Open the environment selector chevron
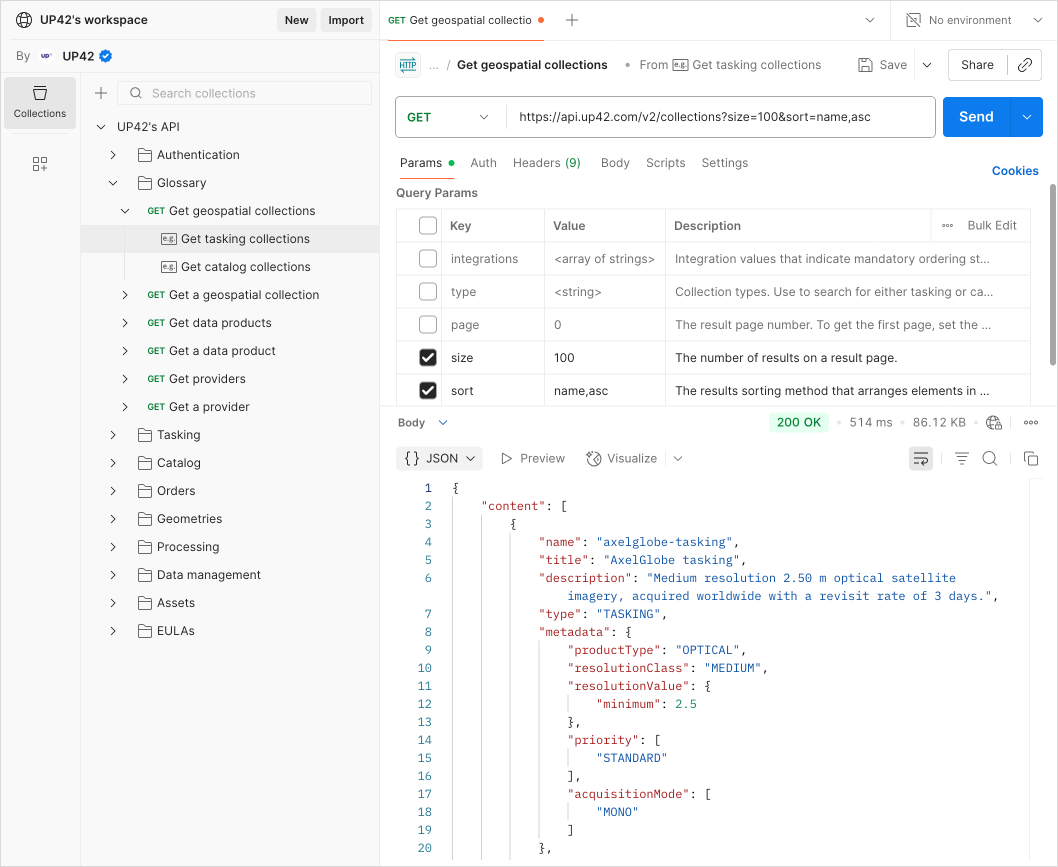 (x=1038, y=20)
